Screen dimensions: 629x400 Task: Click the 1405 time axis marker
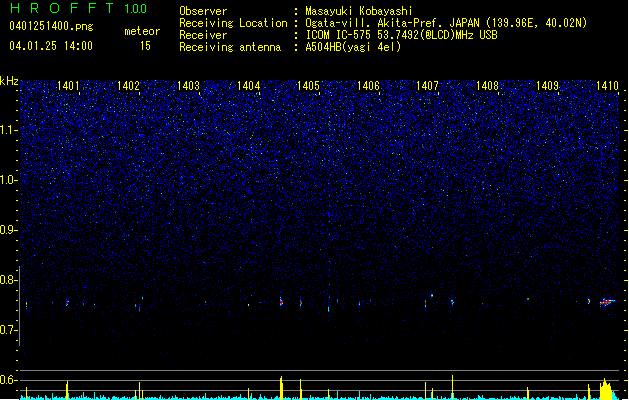pyautogui.click(x=308, y=86)
